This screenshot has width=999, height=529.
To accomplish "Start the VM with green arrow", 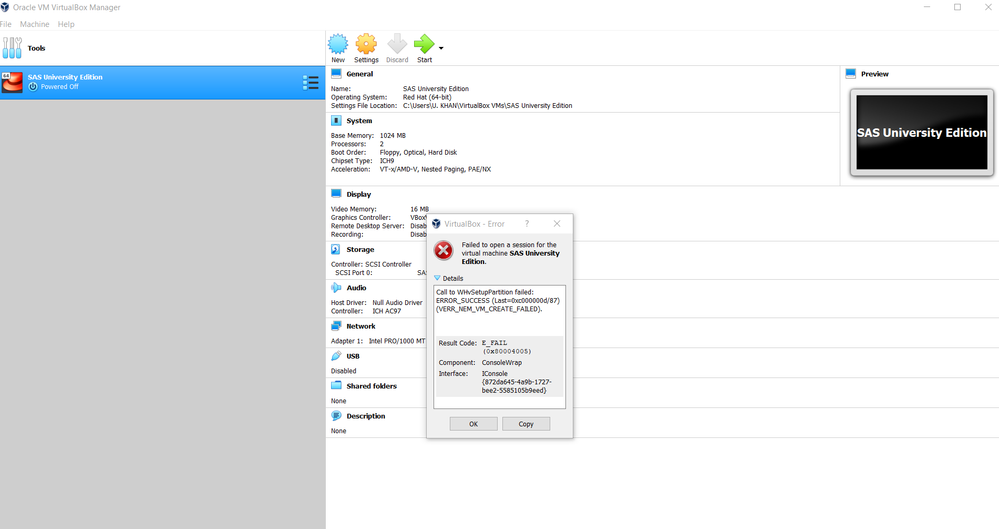I will coord(424,44).
